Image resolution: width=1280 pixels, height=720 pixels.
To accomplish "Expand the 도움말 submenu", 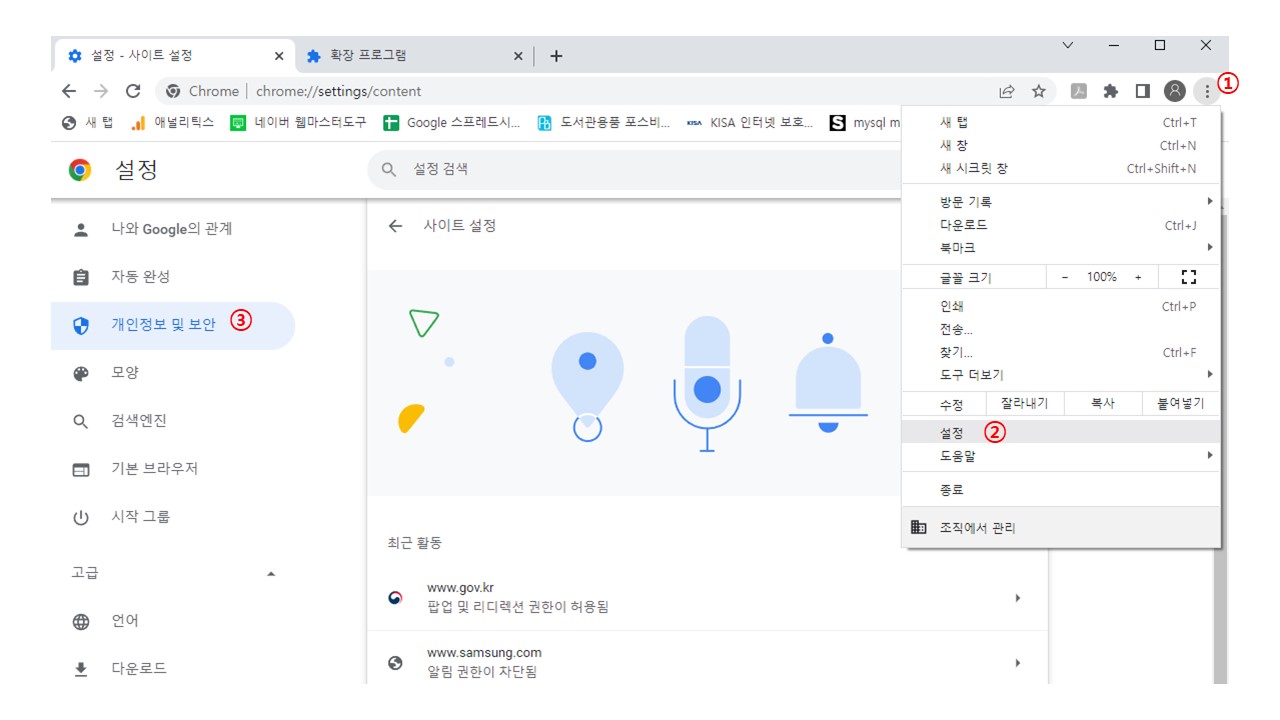I will tap(1061, 456).
